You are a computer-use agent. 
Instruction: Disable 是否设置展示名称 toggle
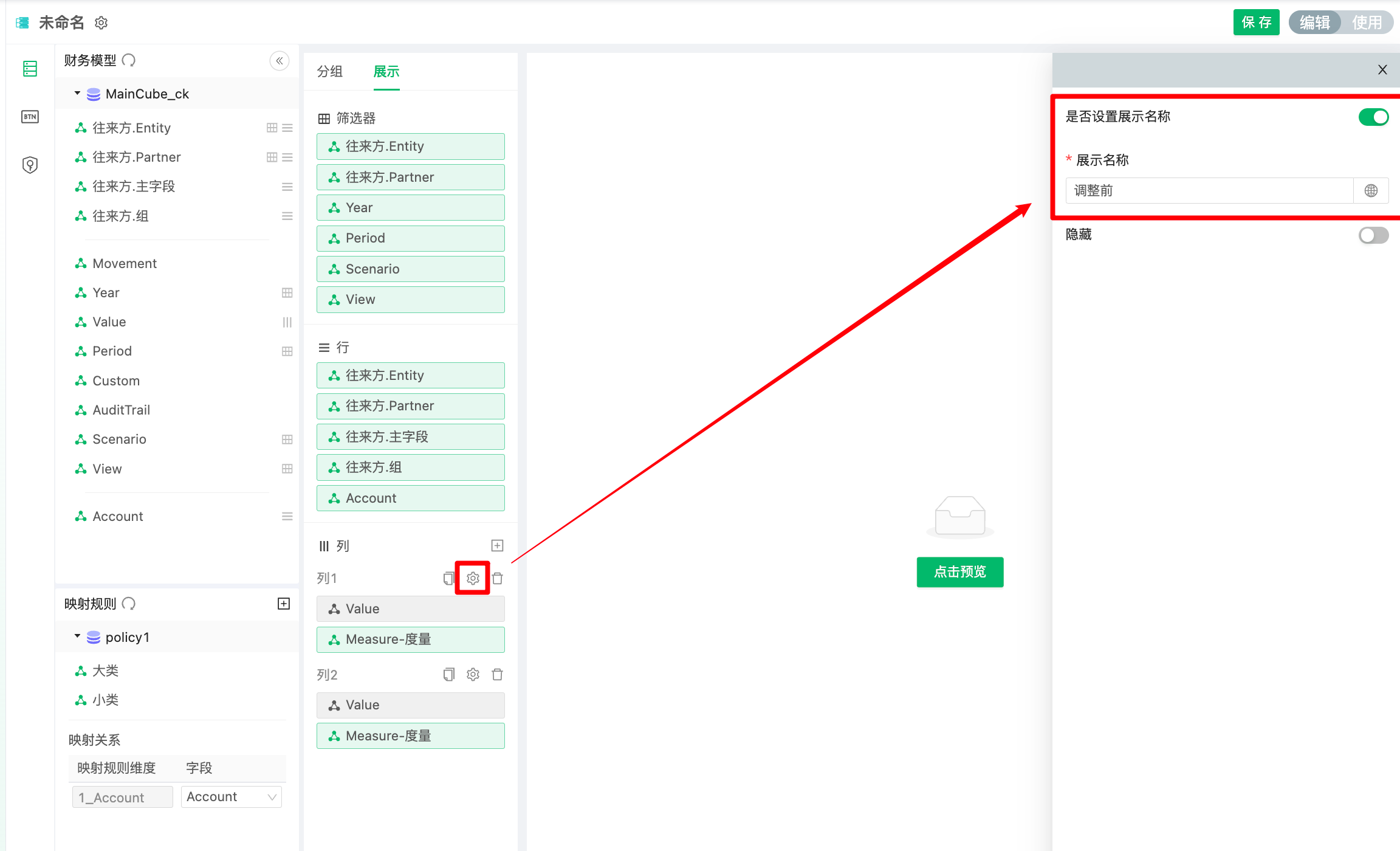(x=1373, y=117)
